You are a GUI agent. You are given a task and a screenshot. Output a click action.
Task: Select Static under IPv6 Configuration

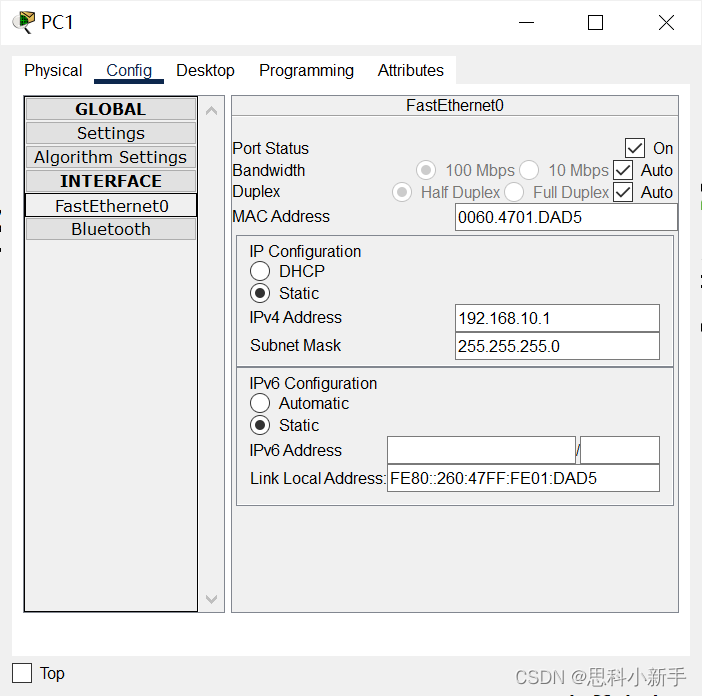tap(260, 425)
